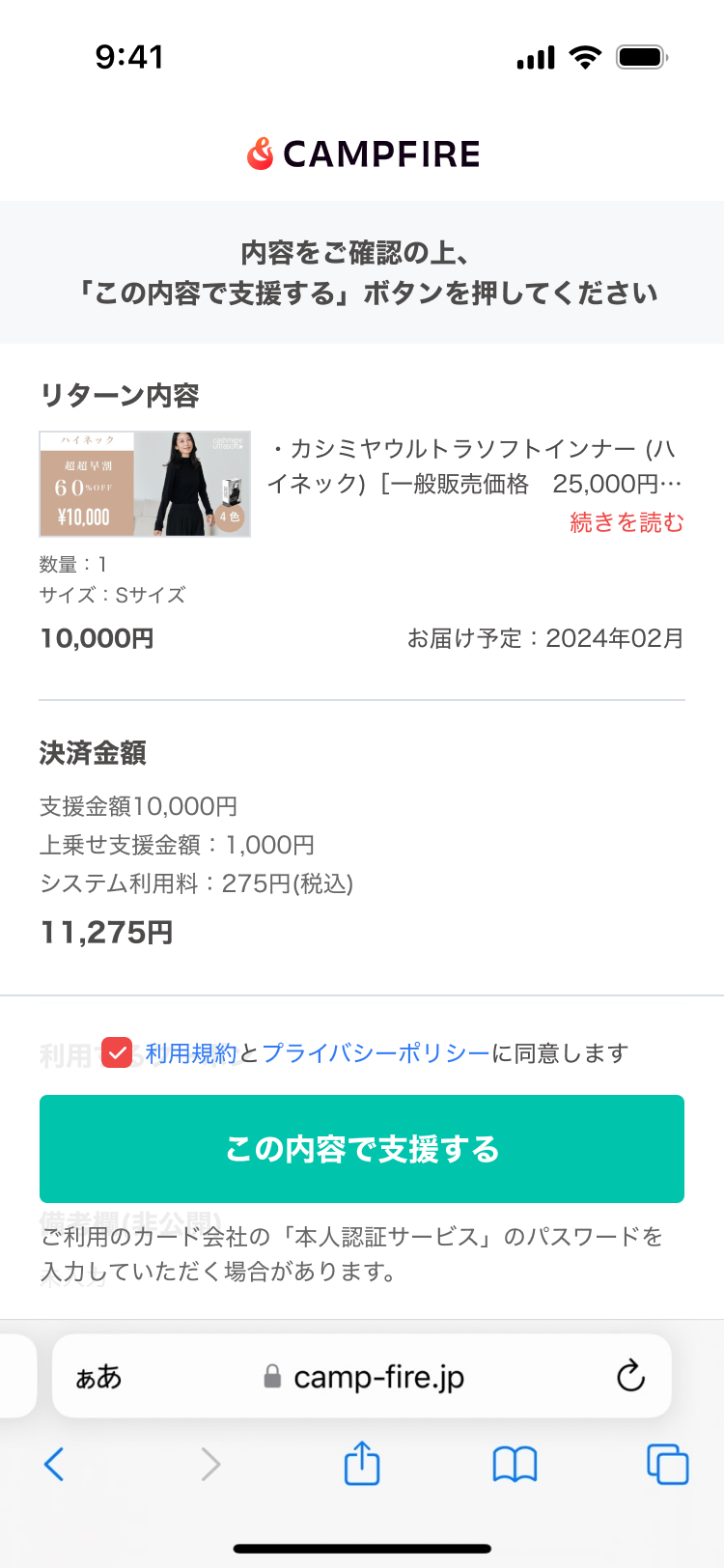Tap the lock icon in address bar
The image size is (724, 1568).
click(272, 1377)
